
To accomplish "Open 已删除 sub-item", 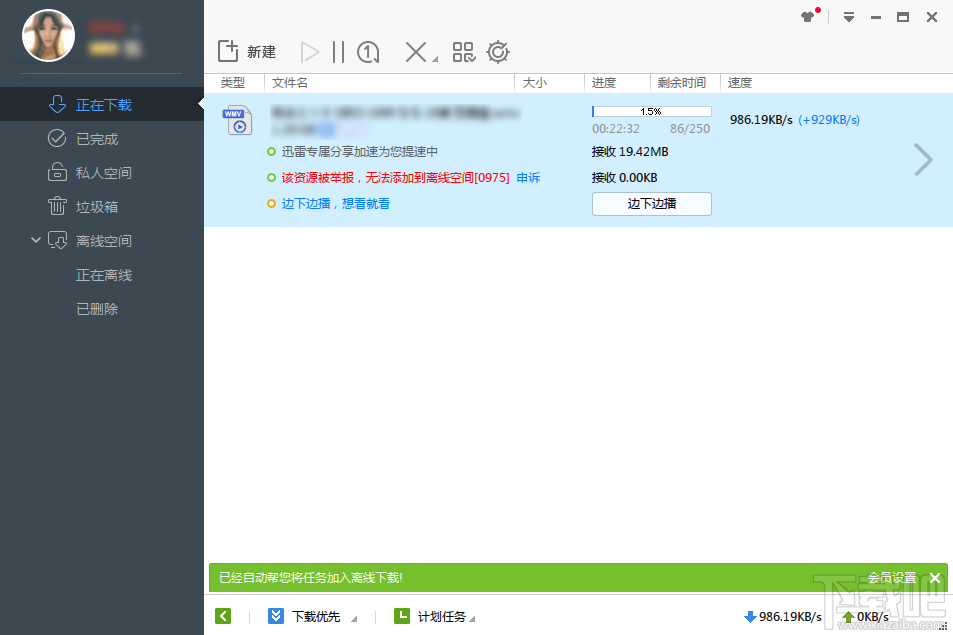I will (x=97, y=309).
